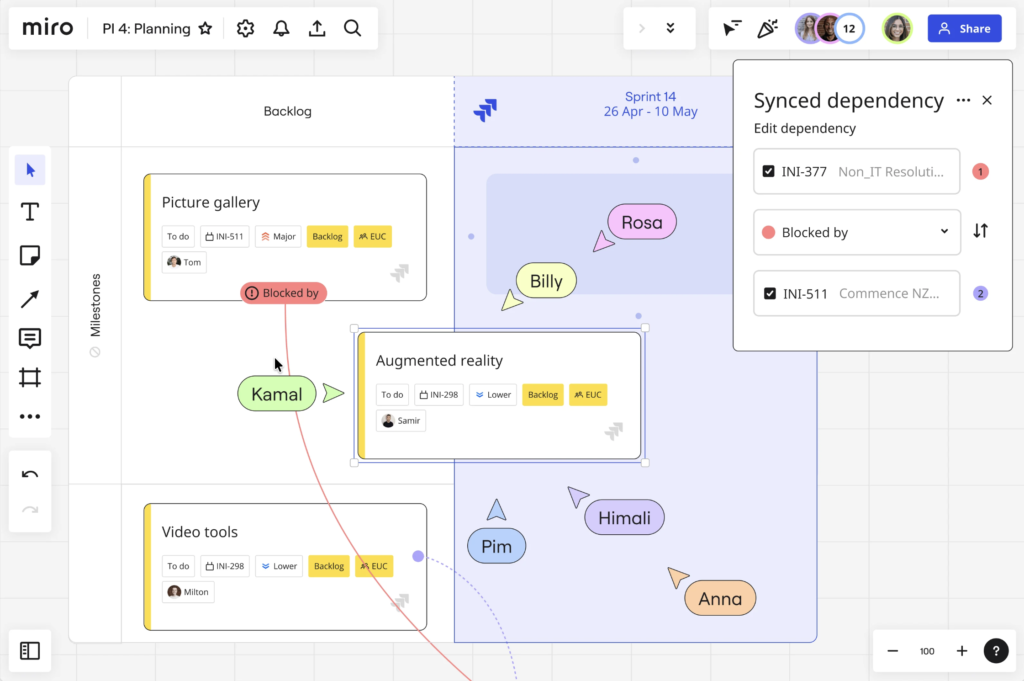Open Synced dependency more options
Screen dimensions: 1024x681
click(x=963, y=101)
